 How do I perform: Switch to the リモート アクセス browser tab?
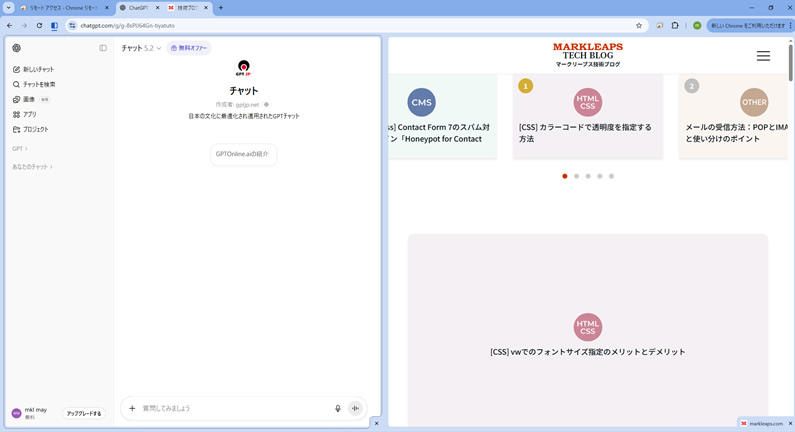(x=60, y=8)
